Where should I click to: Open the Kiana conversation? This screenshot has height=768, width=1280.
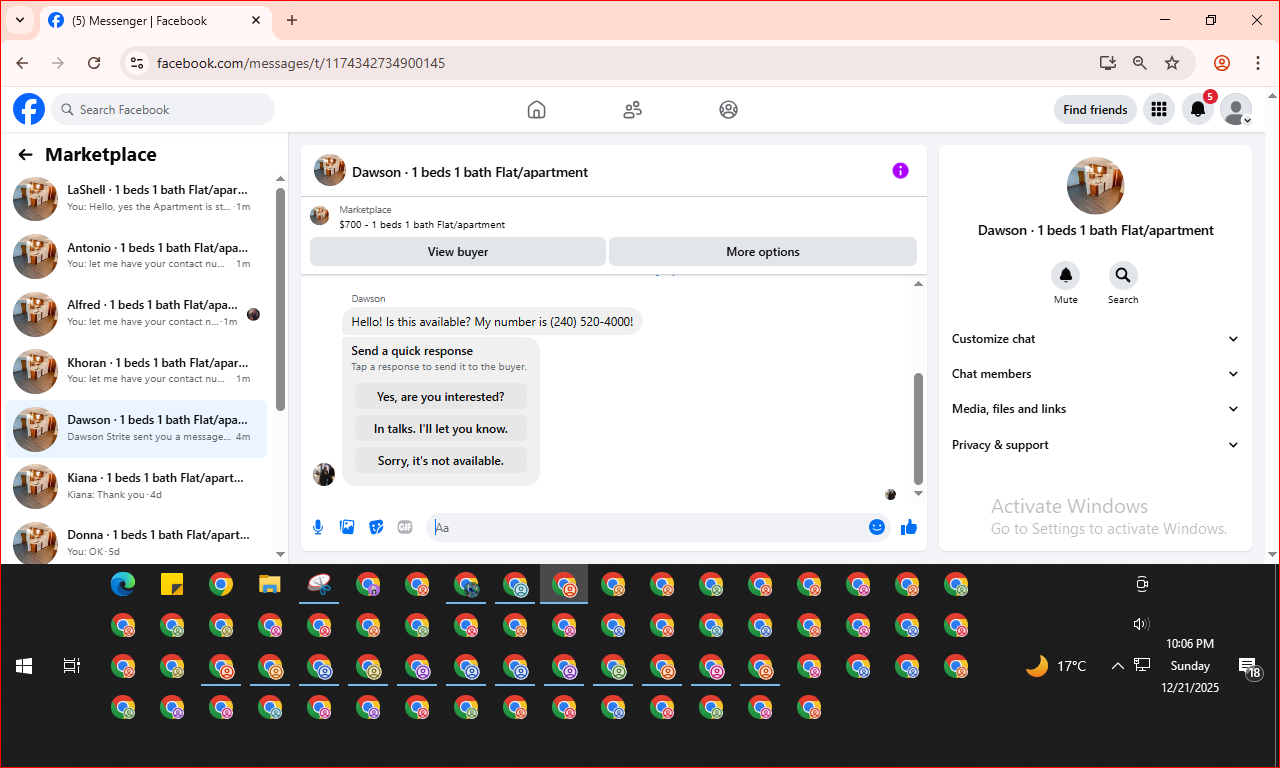pos(137,486)
